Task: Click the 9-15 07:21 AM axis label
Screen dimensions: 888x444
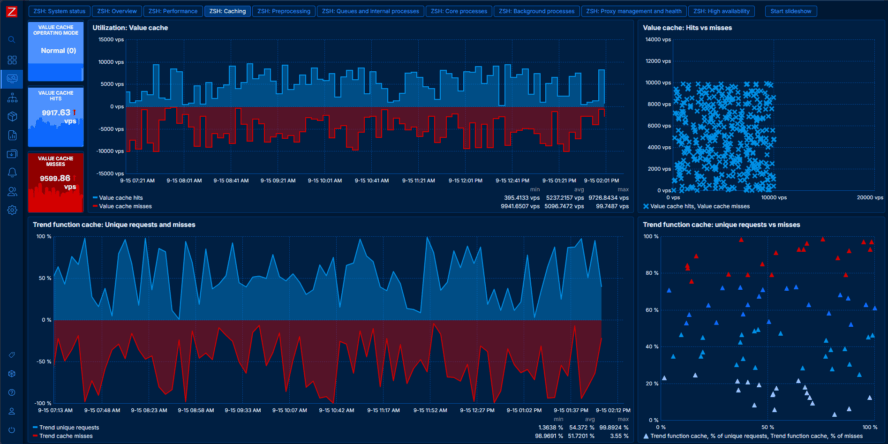Action: point(136,181)
